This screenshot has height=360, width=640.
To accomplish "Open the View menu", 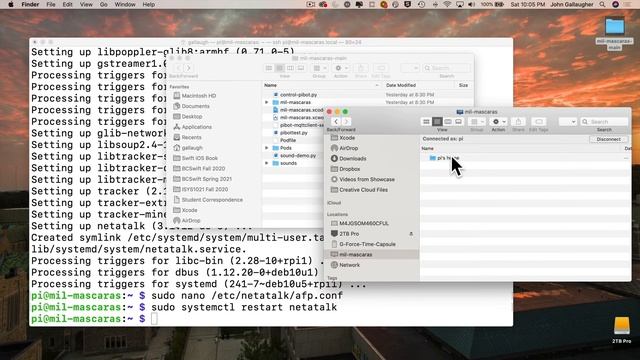I will tap(86, 4).
